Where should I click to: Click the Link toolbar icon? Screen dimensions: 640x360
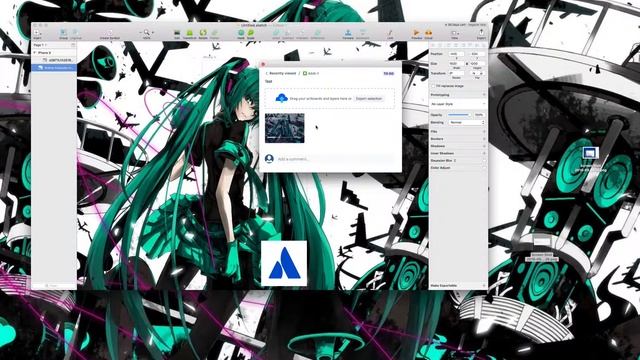pos(390,32)
